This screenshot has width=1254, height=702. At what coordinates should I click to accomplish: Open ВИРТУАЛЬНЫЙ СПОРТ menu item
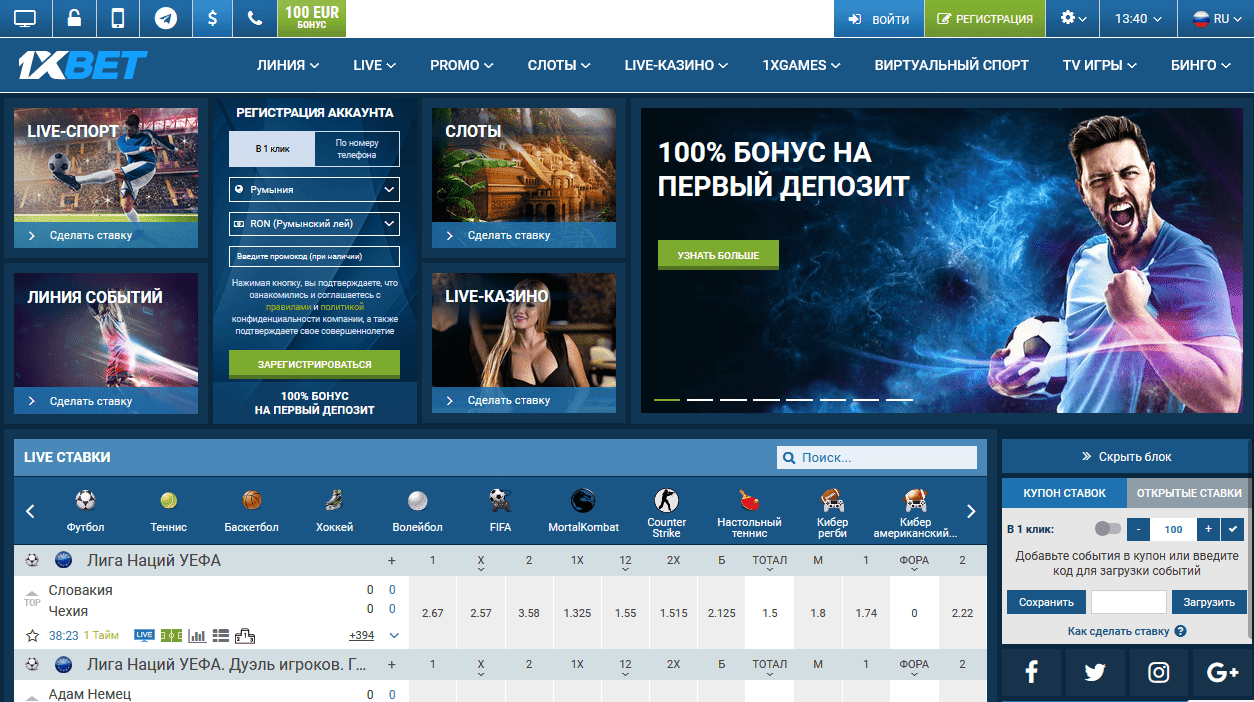point(951,65)
